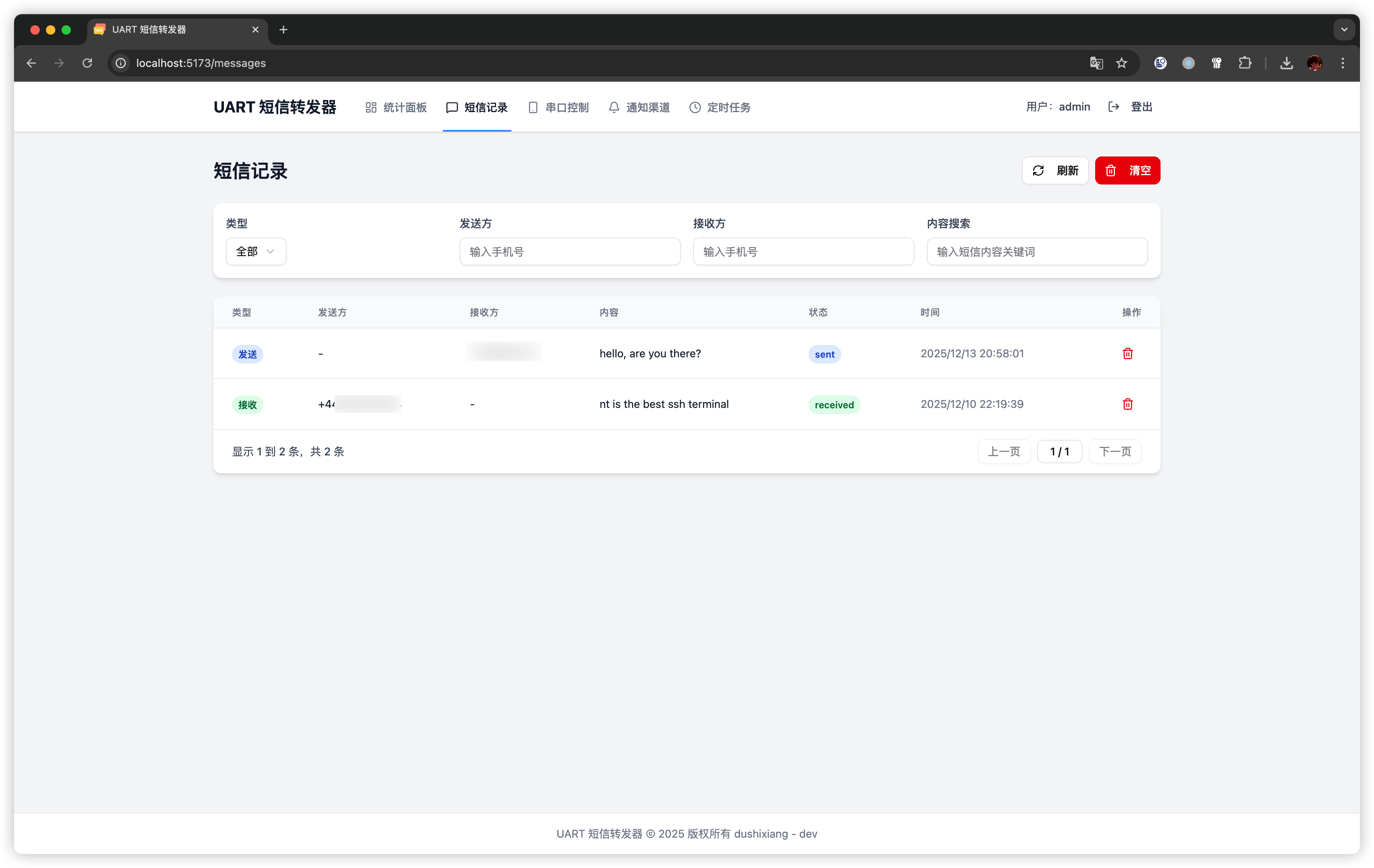This screenshot has width=1374, height=868.
Task: Click the red 清空 button
Action: (x=1127, y=170)
